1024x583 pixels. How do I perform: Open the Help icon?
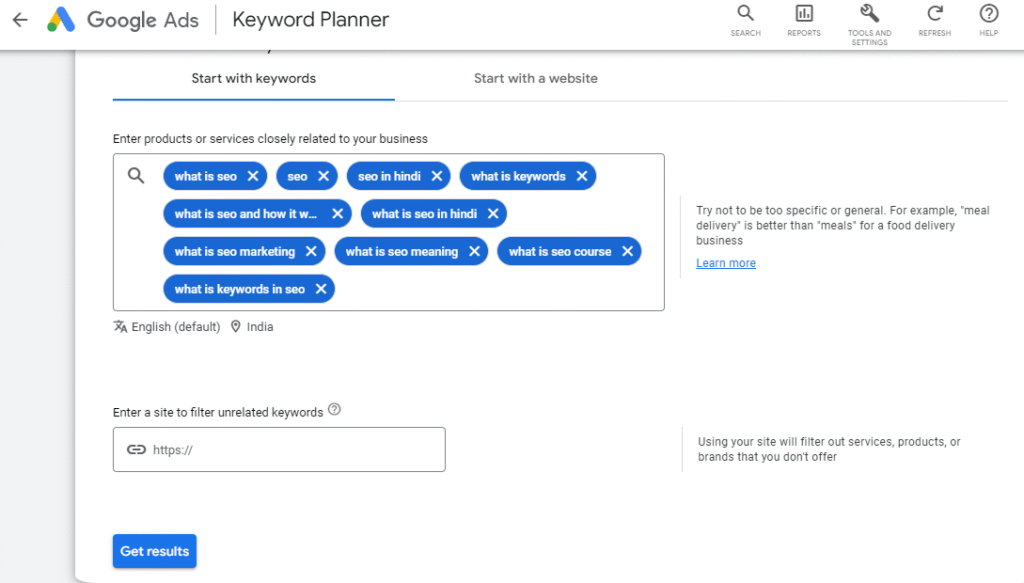coord(988,20)
